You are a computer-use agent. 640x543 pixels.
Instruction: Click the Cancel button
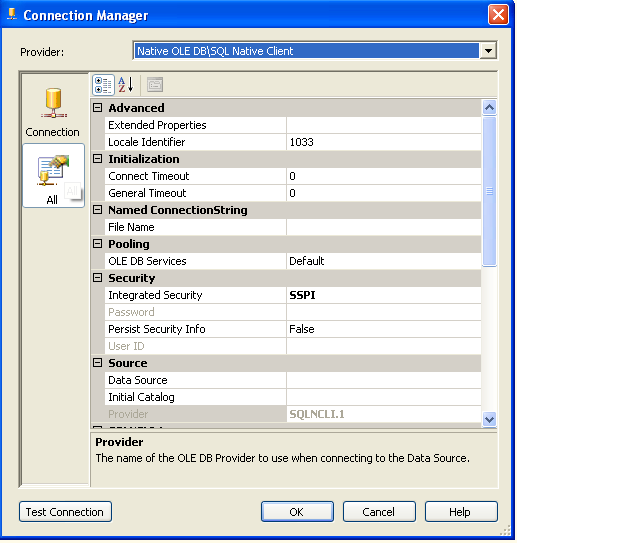[379, 512]
